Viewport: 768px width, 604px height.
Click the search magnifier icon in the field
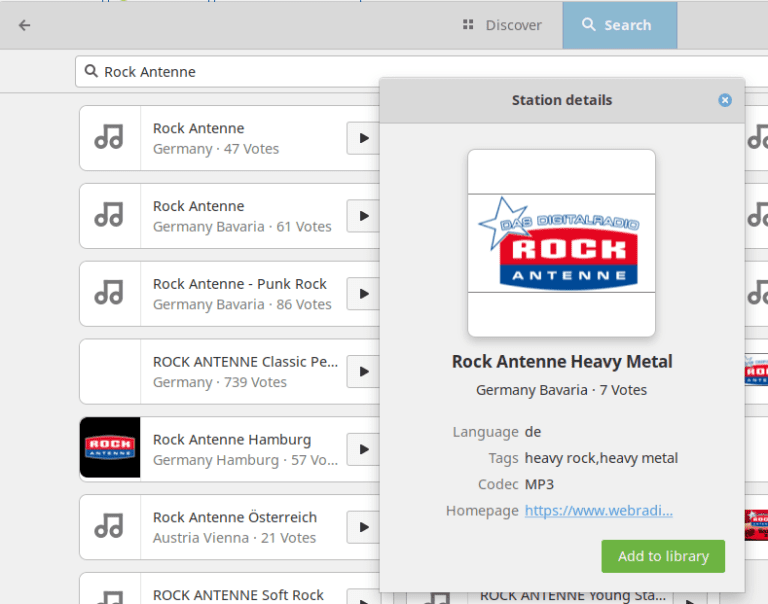(92, 72)
